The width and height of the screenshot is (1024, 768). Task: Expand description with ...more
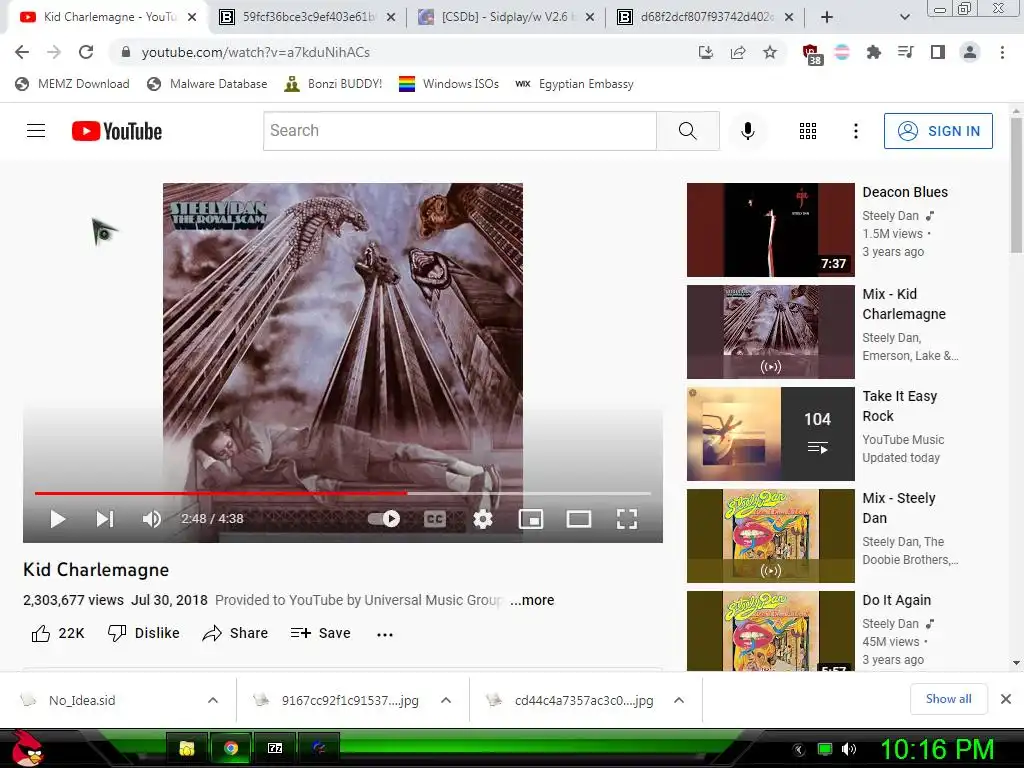(x=532, y=600)
